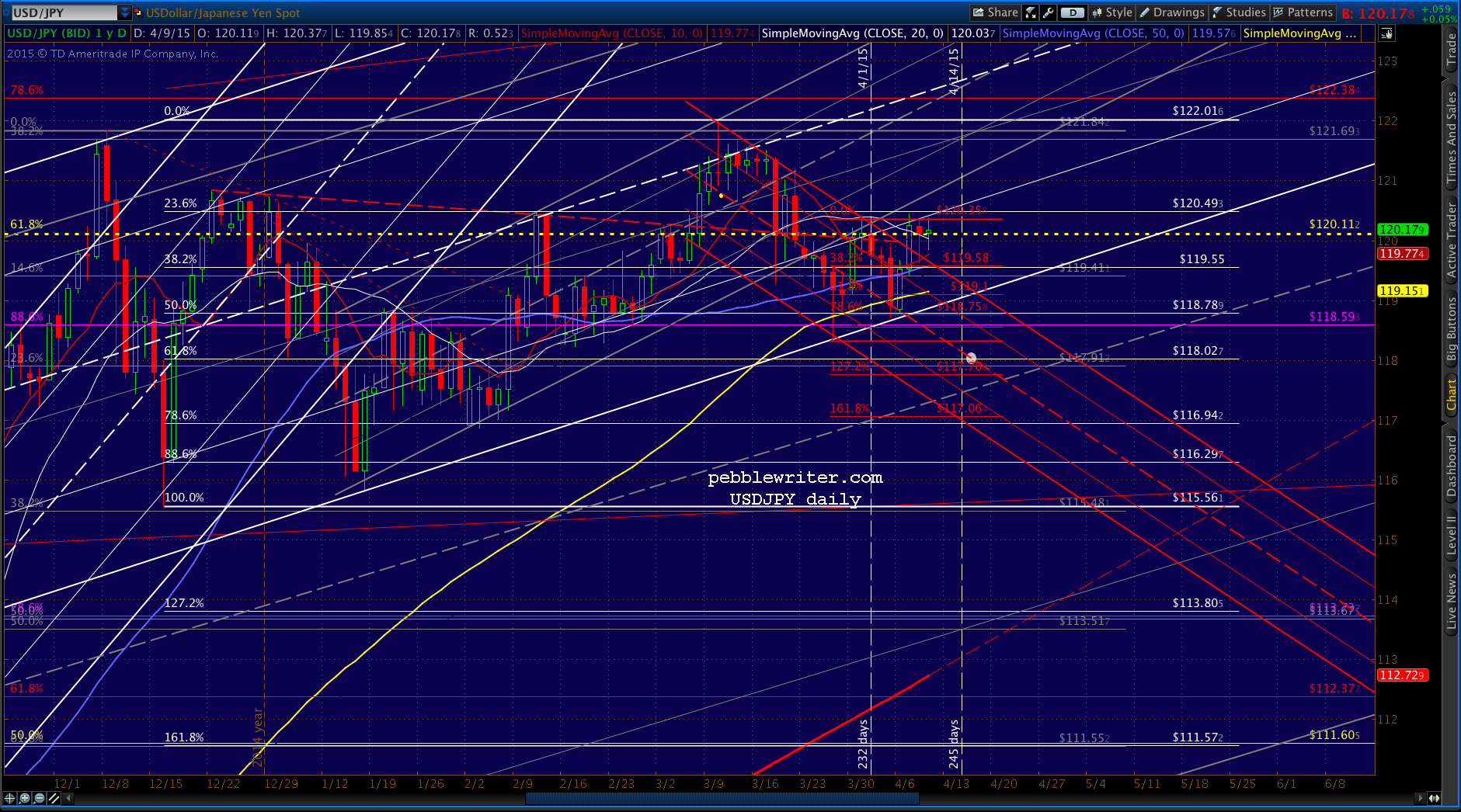This screenshot has width=1461, height=812.
Task: Toggle the D daily timeframe button
Action: 1072,12
